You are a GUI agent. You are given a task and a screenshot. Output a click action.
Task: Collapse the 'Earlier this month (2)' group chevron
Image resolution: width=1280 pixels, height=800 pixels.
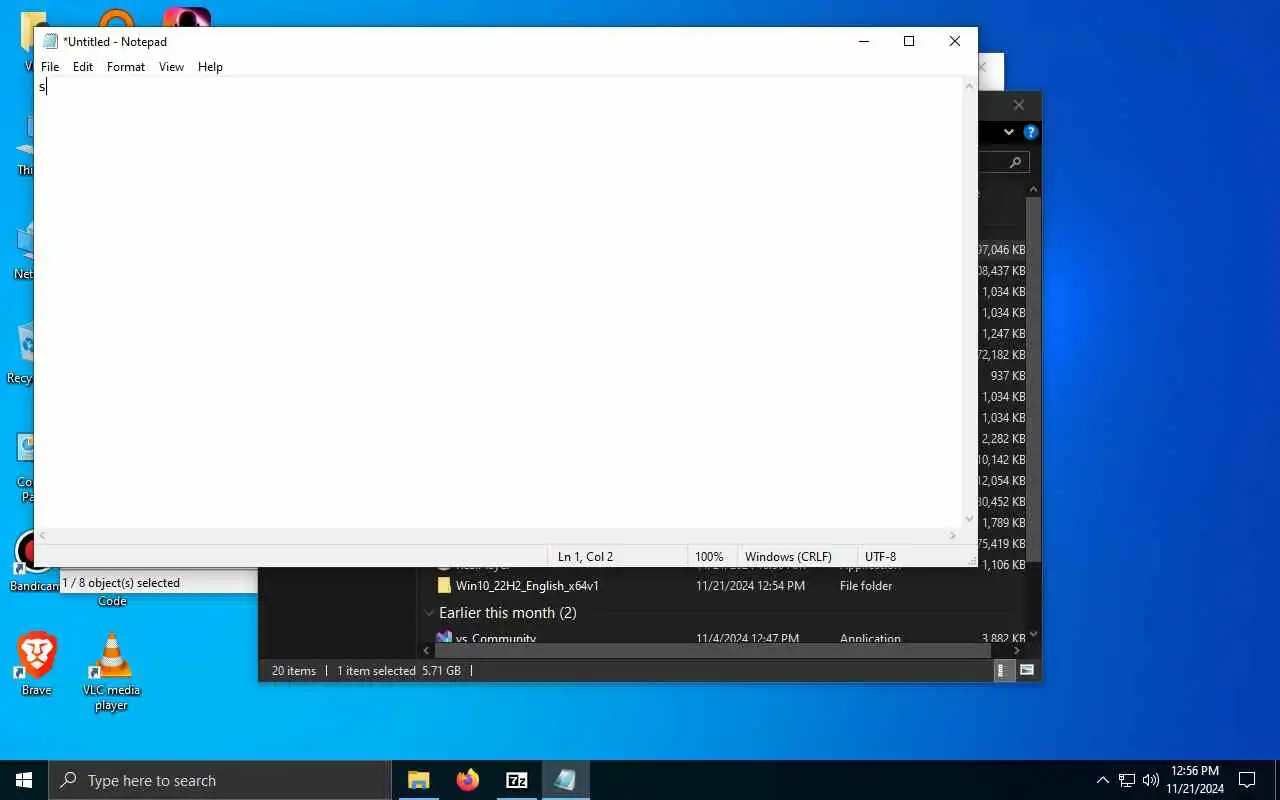pos(429,613)
